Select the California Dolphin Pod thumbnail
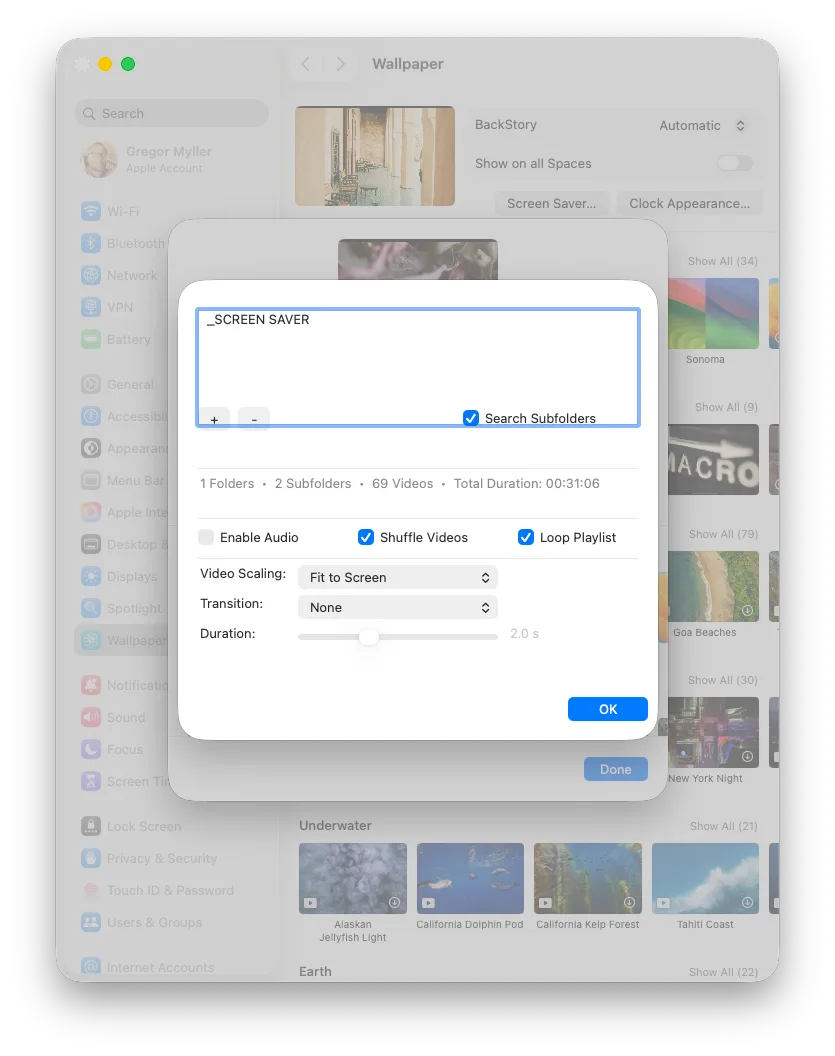Image resolution: width=835 pixels, height=1056 pixels. click(x=470, y=878)
